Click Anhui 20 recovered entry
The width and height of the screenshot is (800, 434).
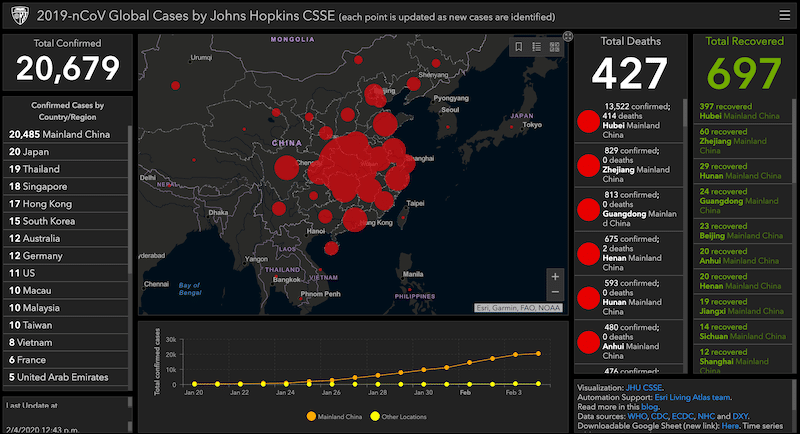point(742,256)
